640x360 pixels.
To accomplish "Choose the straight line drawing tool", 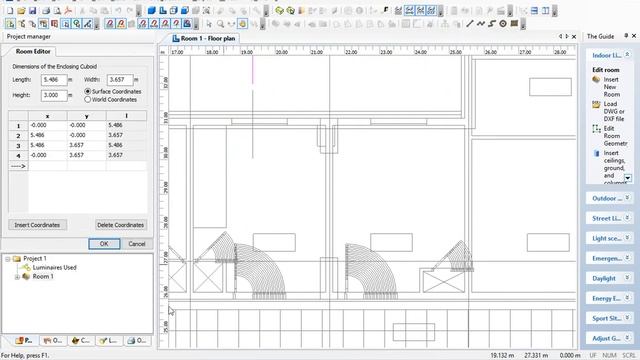I will pos(470,24).
